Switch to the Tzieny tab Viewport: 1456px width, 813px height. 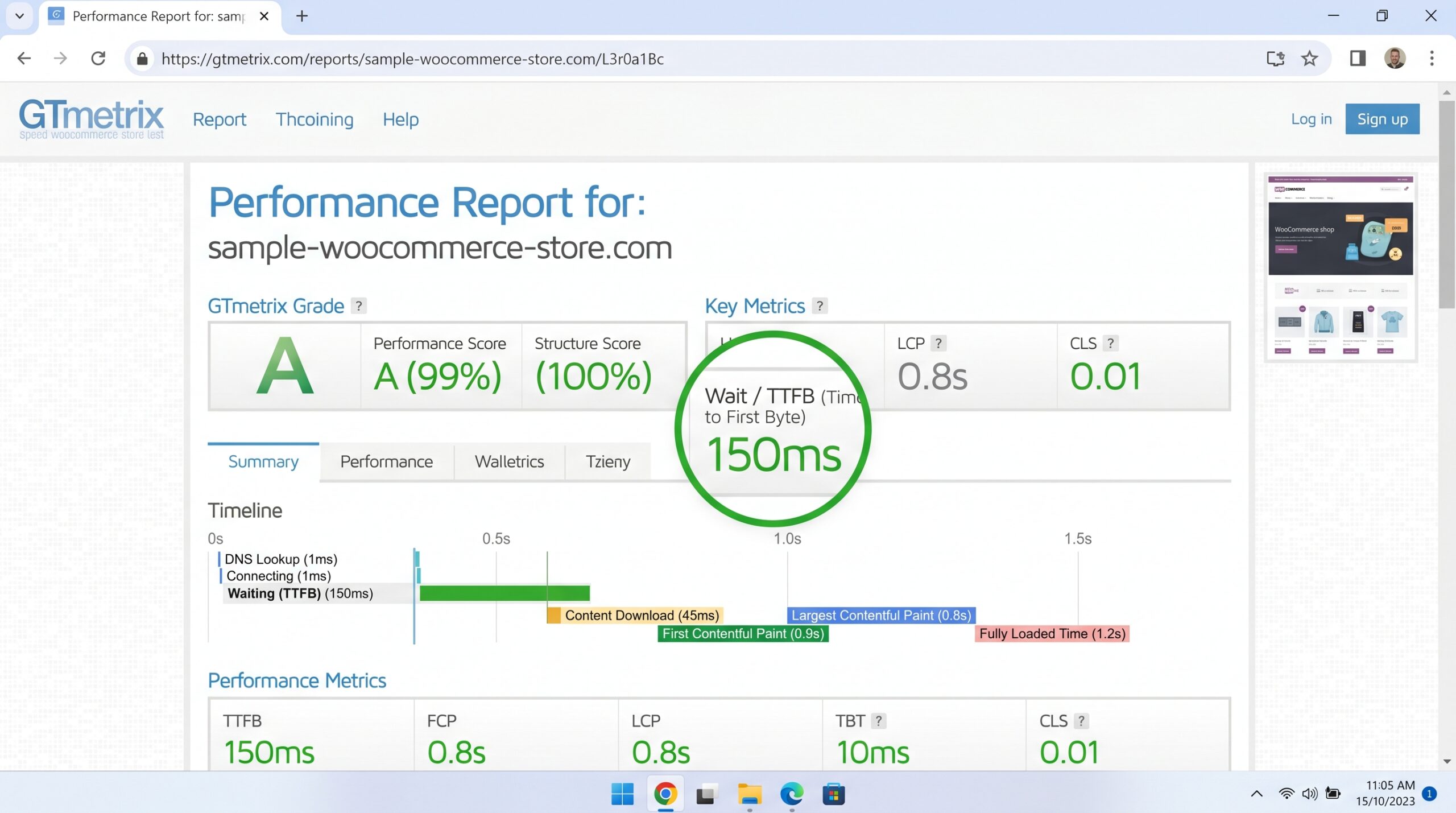tap(608, 461)
